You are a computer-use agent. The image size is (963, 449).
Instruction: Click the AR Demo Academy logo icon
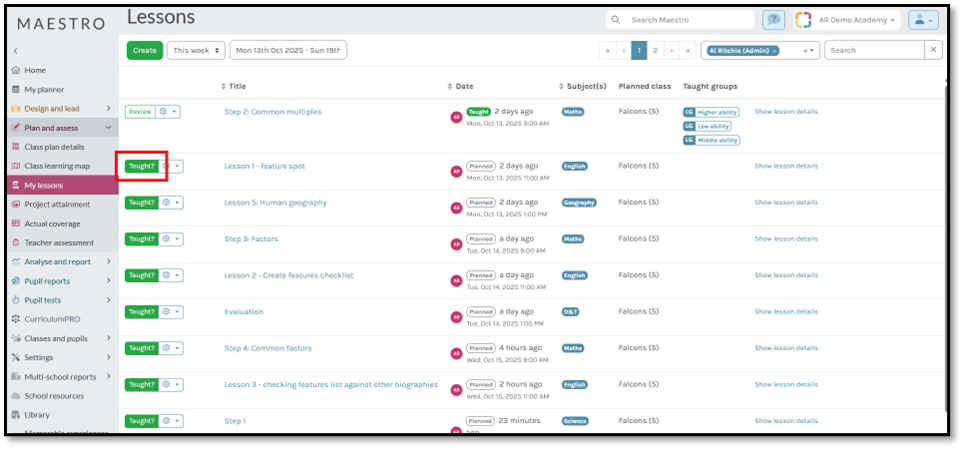(x=803, y=20)
